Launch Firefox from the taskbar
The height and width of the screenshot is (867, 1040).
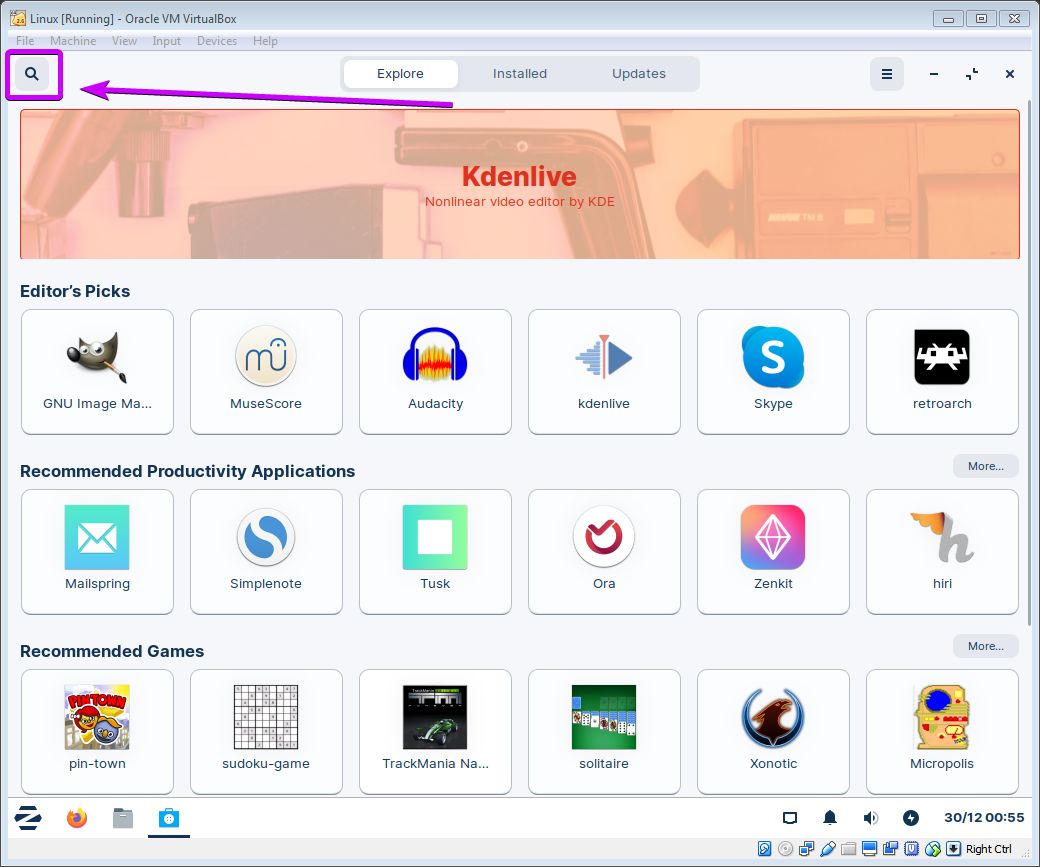point(77,818)
